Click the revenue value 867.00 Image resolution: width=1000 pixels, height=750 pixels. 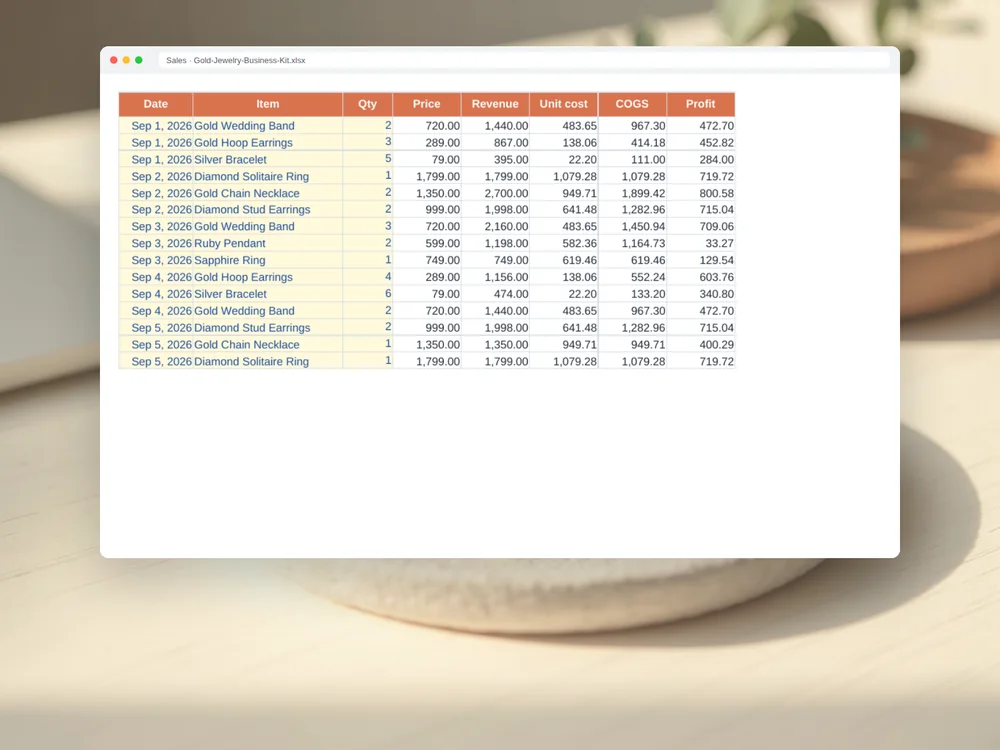click(x=511, y=143)
